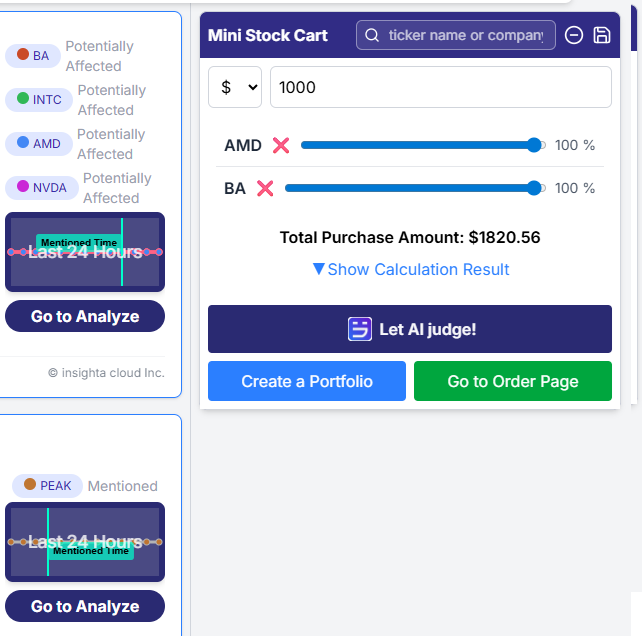Expand Show Calculation Result
This screenshot has height=636, width=642.
411,269
